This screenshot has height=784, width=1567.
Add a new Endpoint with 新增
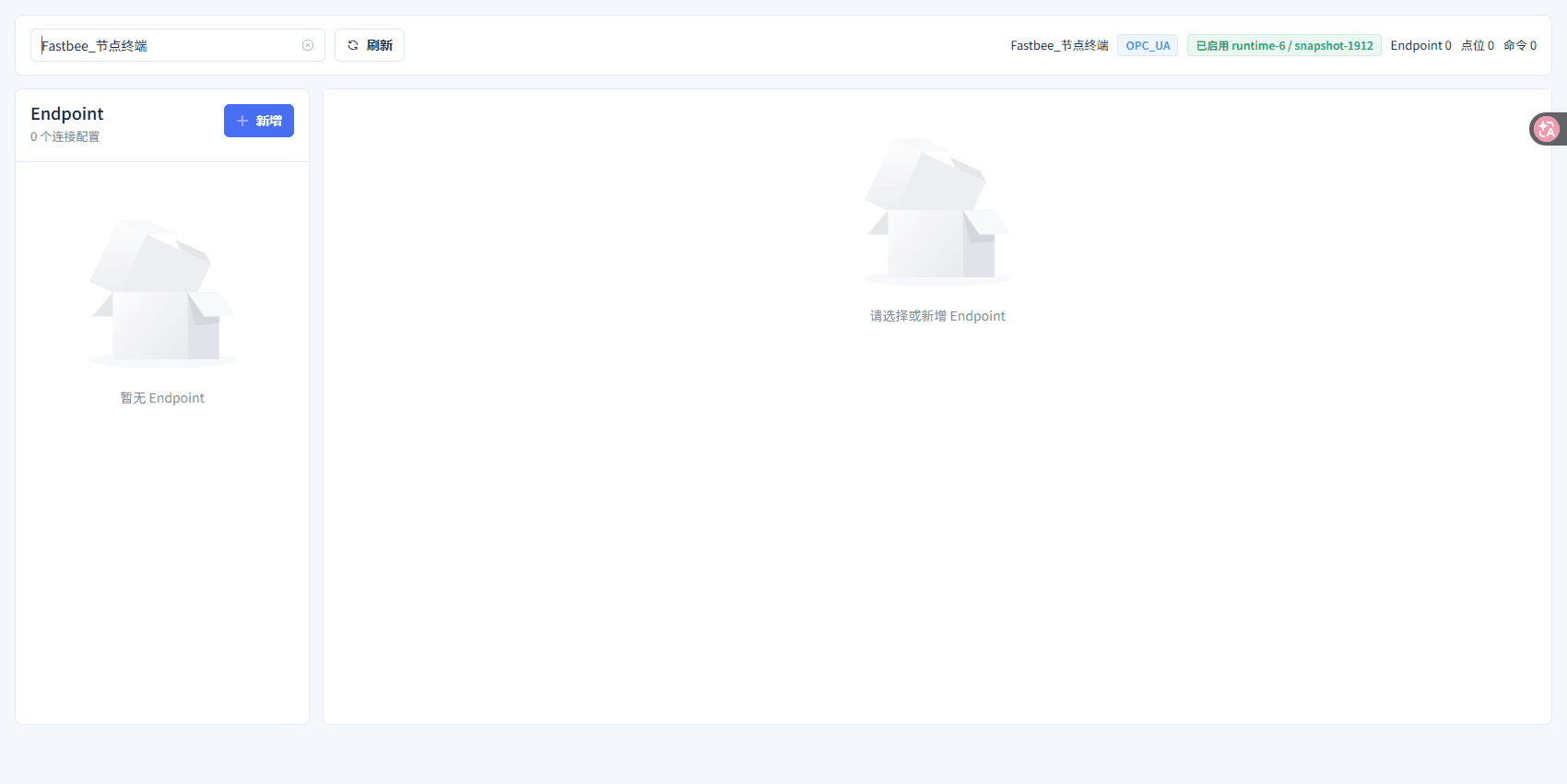click(x=259, y=121)
